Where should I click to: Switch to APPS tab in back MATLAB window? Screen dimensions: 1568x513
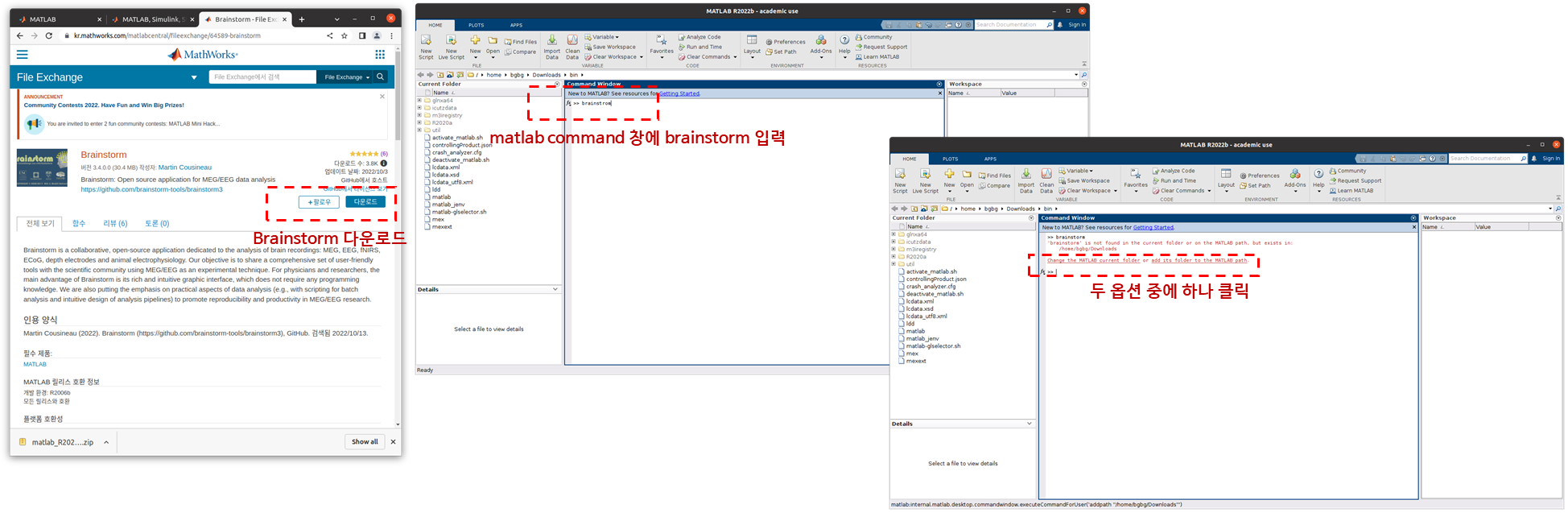coord(516,25)
